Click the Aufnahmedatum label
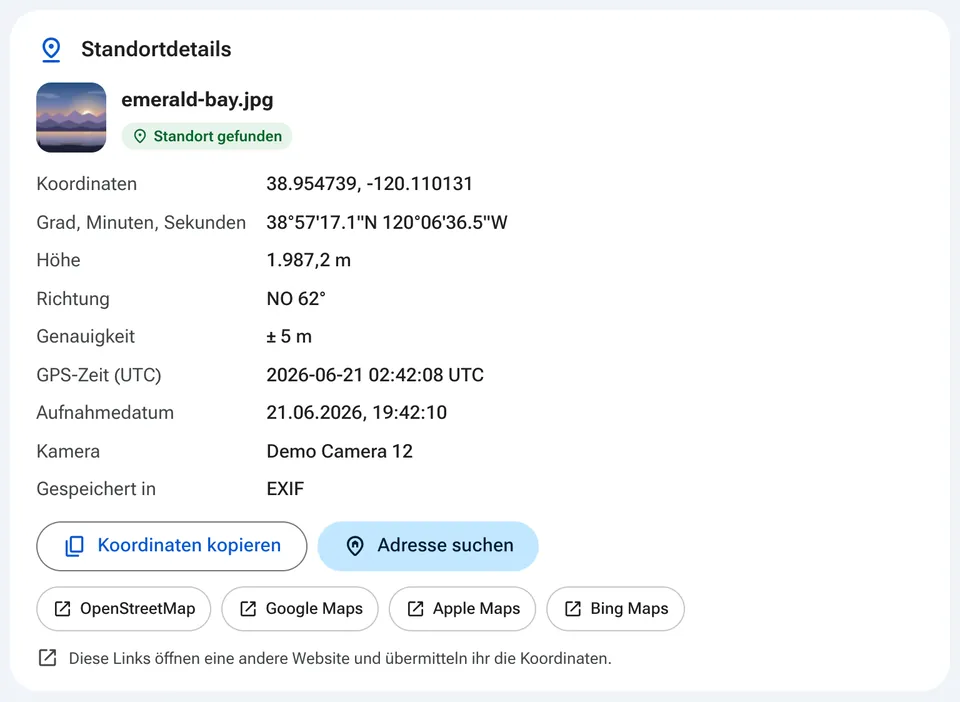This screenshot has height=702, width=960. [x=105, y=413]
